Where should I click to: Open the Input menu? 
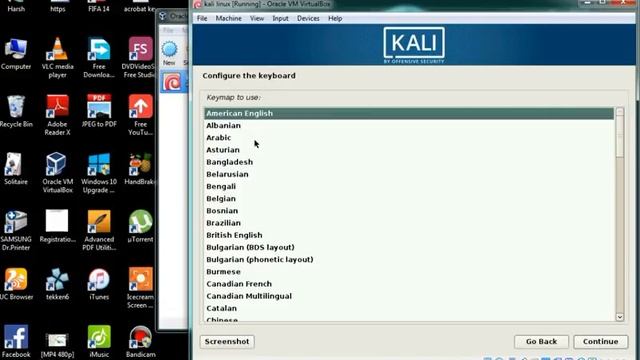[280, 18]
